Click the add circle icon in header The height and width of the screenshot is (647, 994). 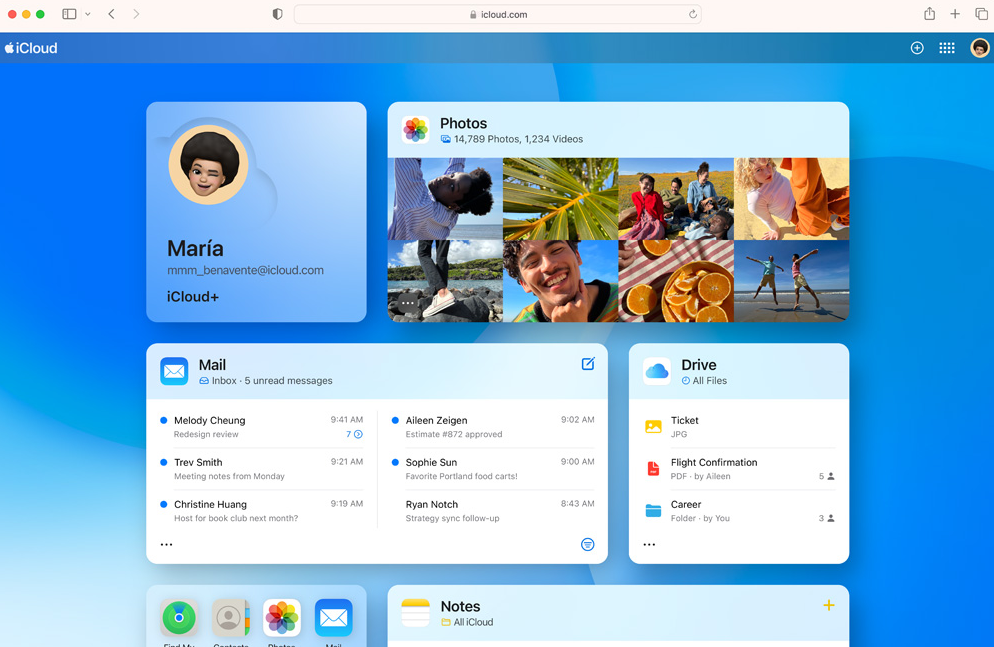click(x=917, y=48)
